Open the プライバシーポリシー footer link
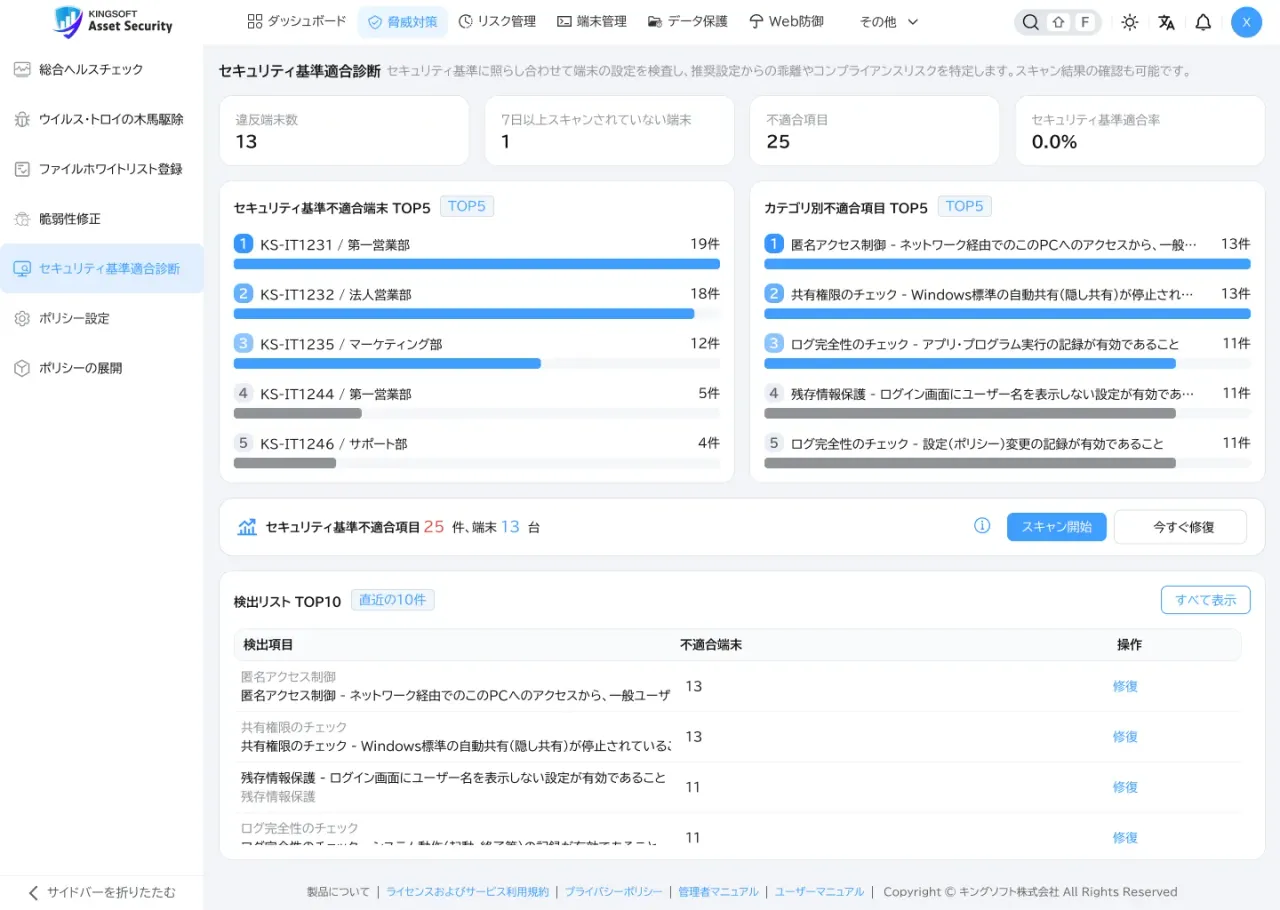 pyautogui.click(x=613, y=892)
